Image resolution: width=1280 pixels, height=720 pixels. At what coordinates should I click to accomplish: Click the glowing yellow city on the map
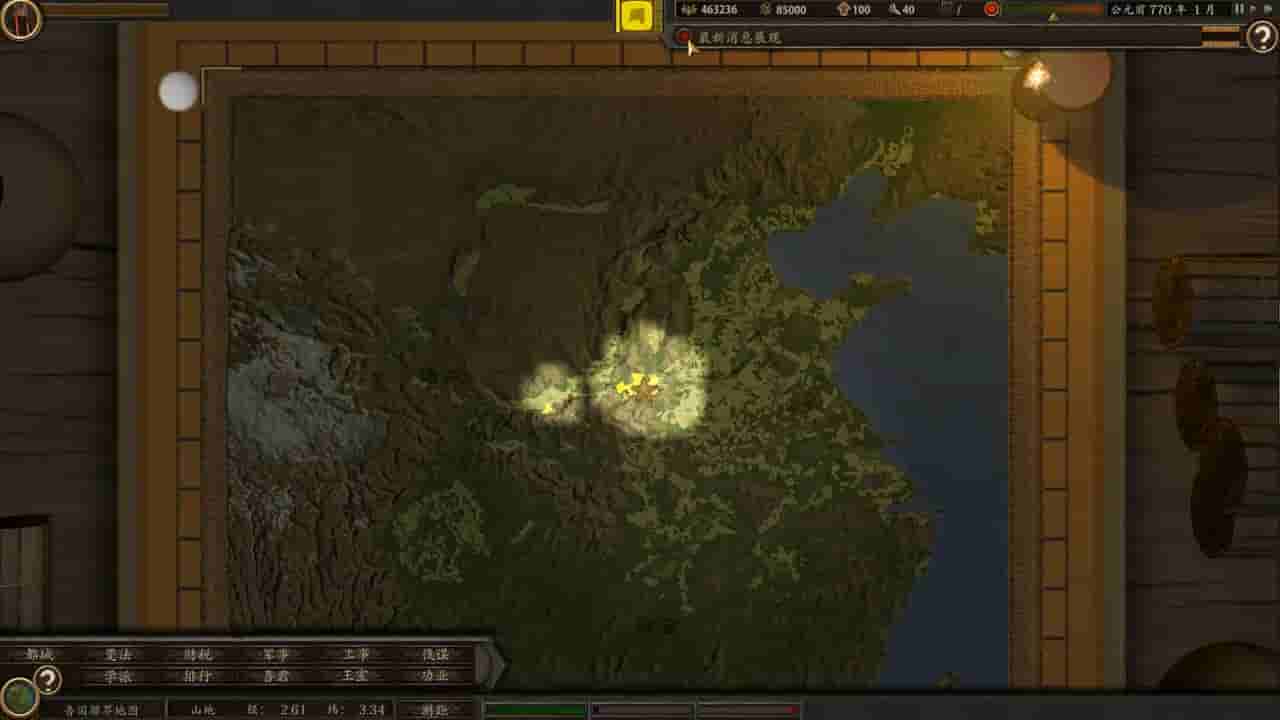coord(637,384)
